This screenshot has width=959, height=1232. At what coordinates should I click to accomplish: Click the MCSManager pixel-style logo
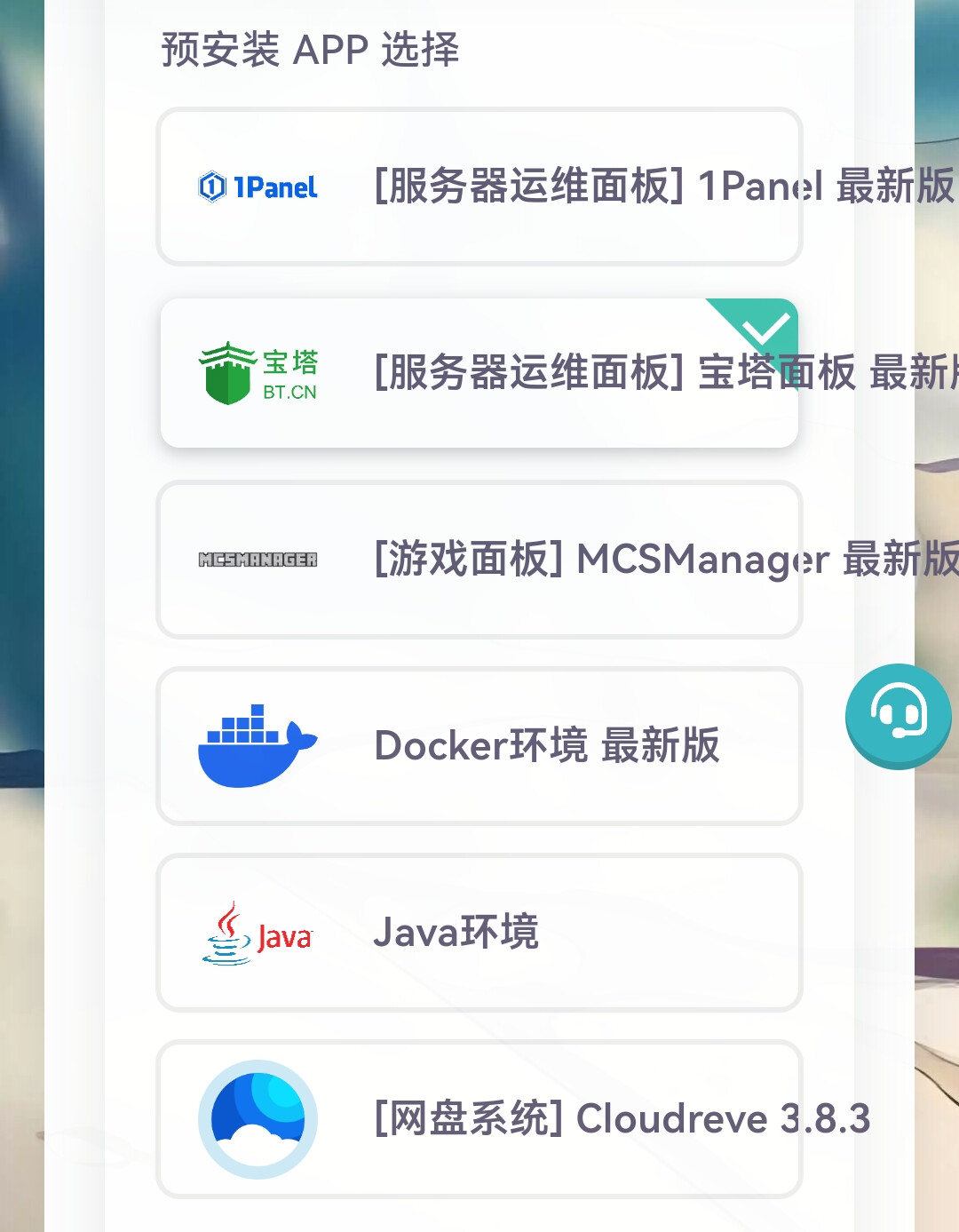258,560
